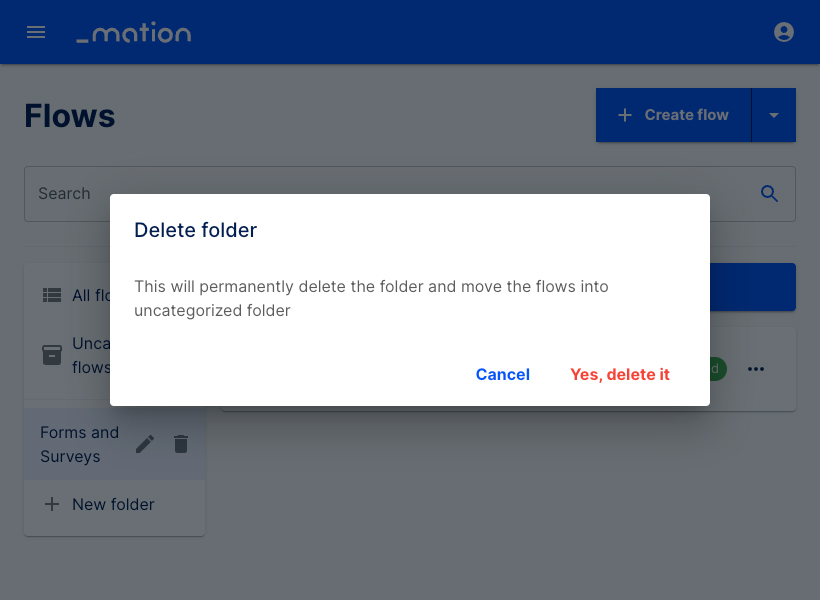The width and height of the screenshot is (820, 600).
Task: Click the plus icon next to New folder
Action: pos(52,504)
